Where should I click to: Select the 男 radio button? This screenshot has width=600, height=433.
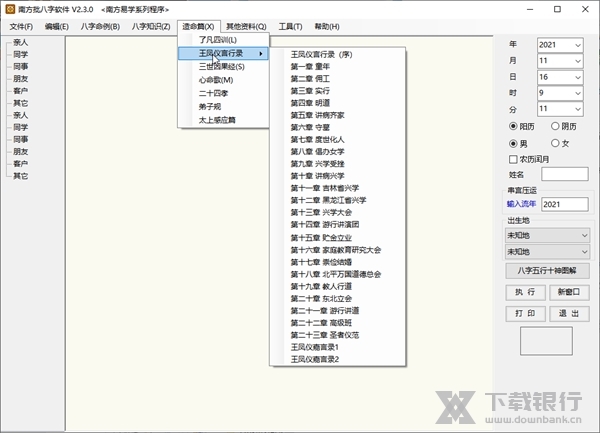pyautogui.click(x=513, y=143)
